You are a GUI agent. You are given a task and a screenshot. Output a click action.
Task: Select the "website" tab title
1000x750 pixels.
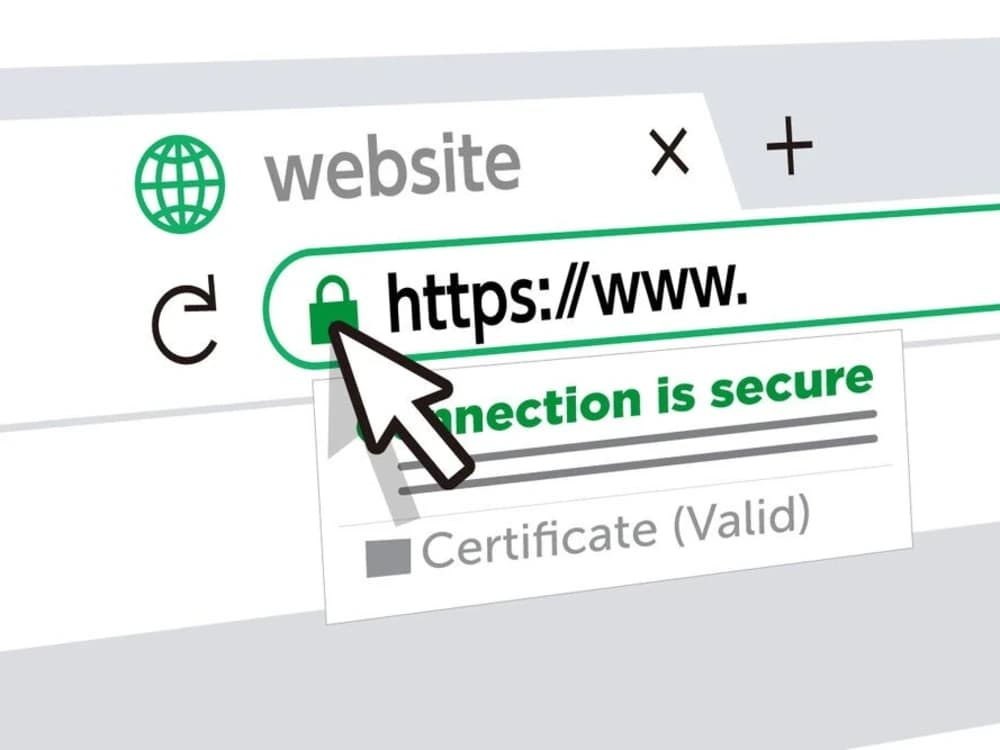click(393, 166)
